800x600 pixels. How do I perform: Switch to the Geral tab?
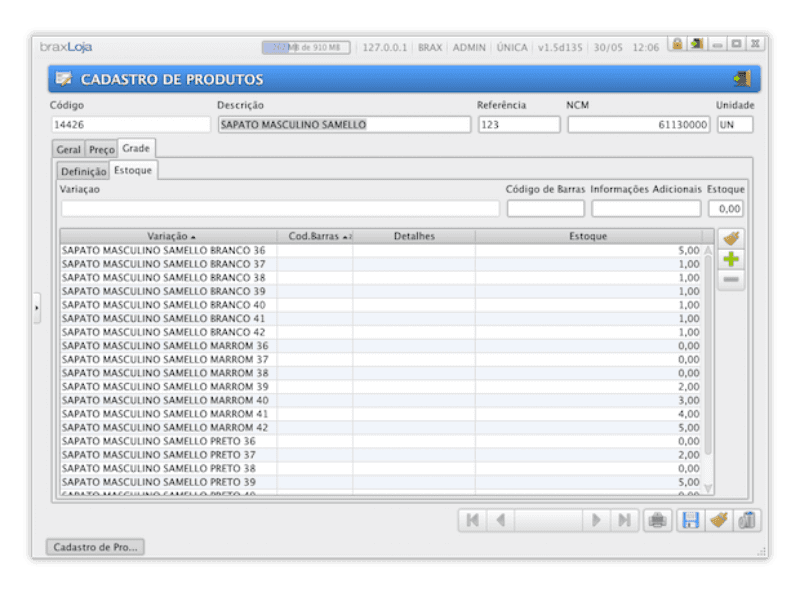68,149
